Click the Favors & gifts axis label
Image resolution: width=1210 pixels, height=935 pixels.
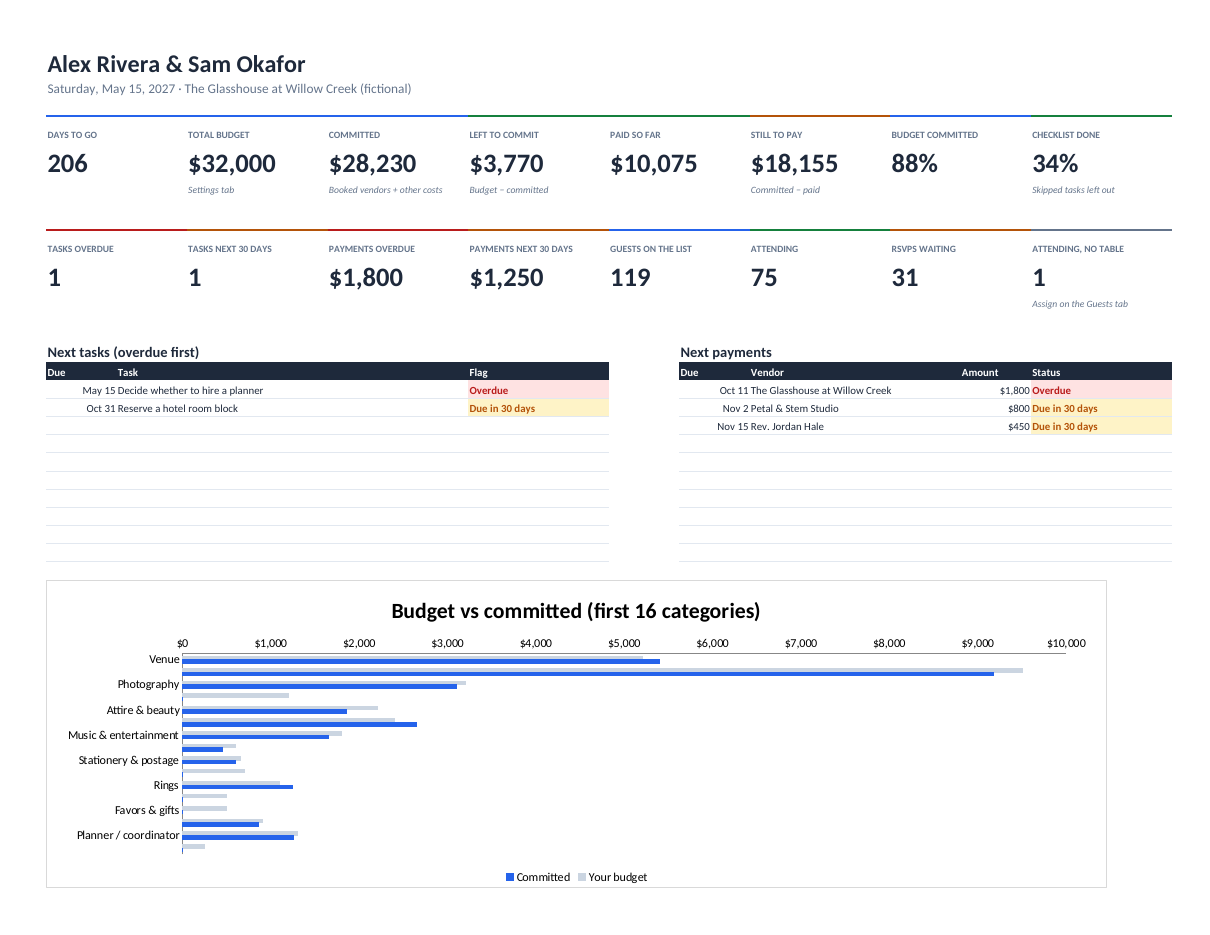point(147,810)
